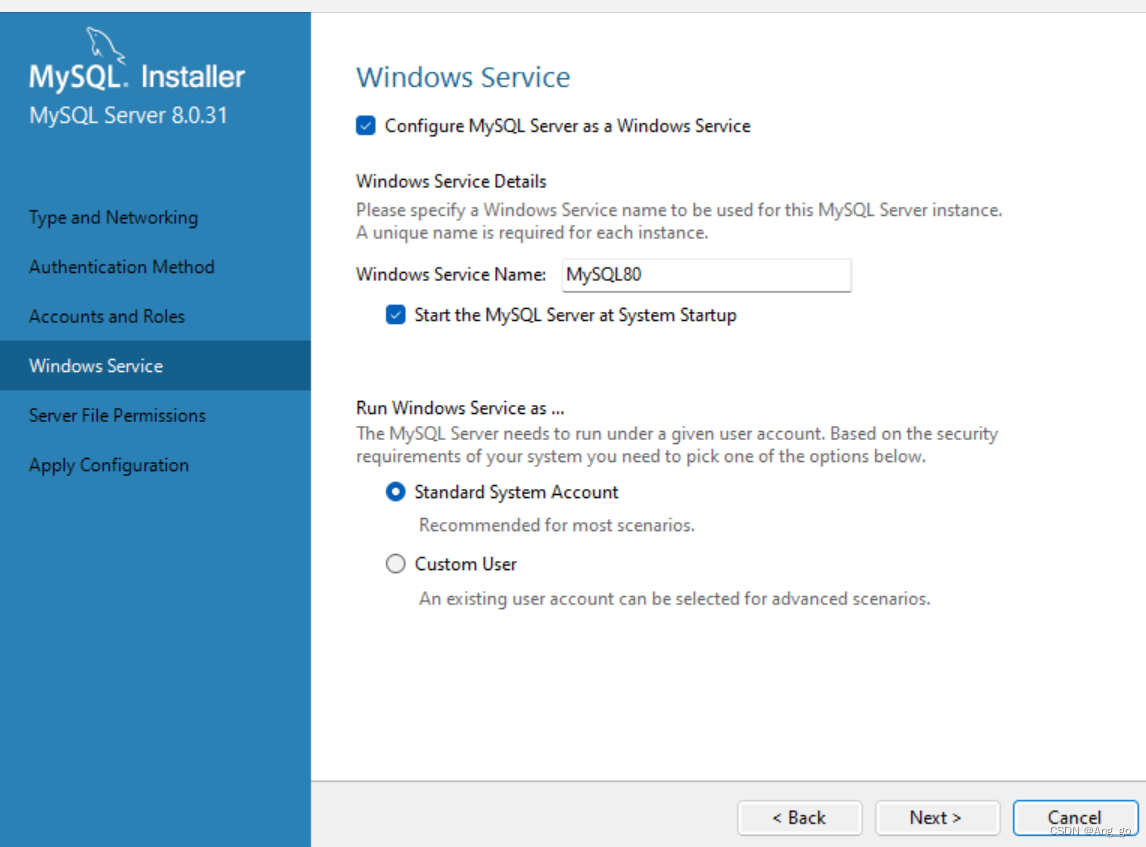This screenshot has width=1146, height=847.
Task: Click the < Back button
Action: [800, 818]
